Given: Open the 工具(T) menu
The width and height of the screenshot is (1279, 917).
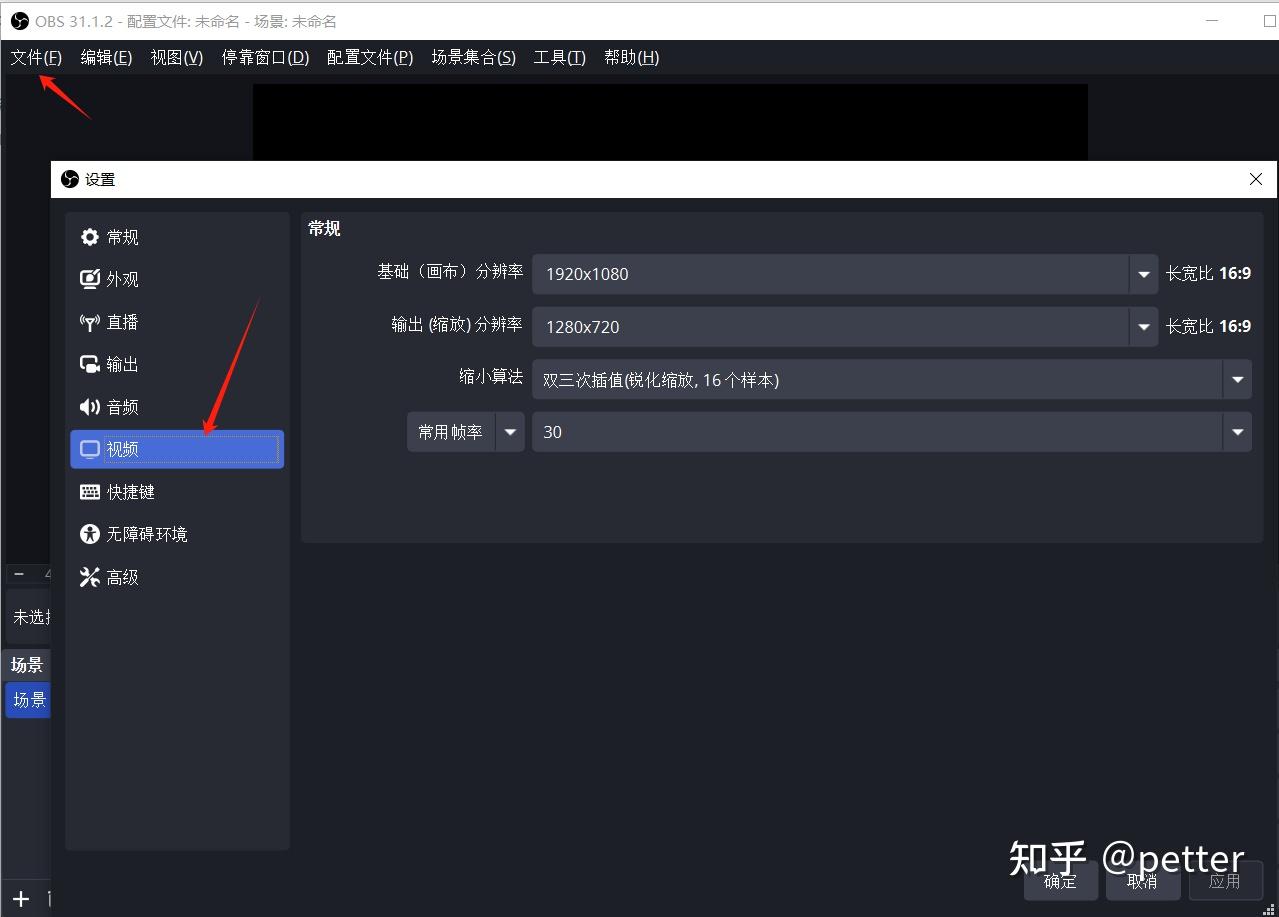Looking at the screenshot, I should point(558,57).
